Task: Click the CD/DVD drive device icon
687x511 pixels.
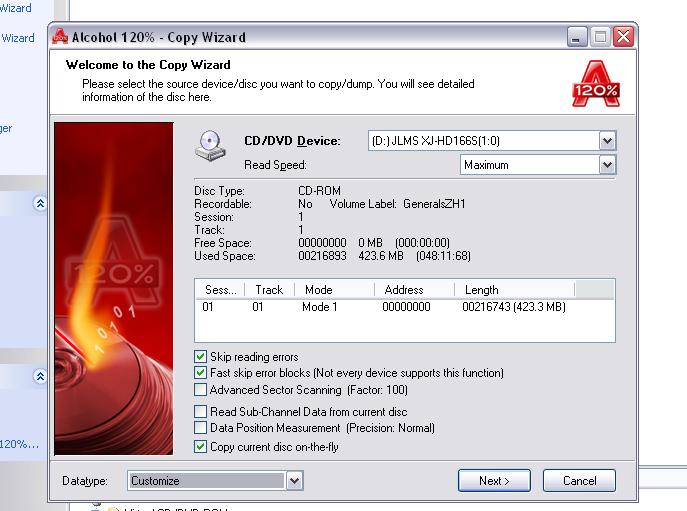Action: click(210, 145)
